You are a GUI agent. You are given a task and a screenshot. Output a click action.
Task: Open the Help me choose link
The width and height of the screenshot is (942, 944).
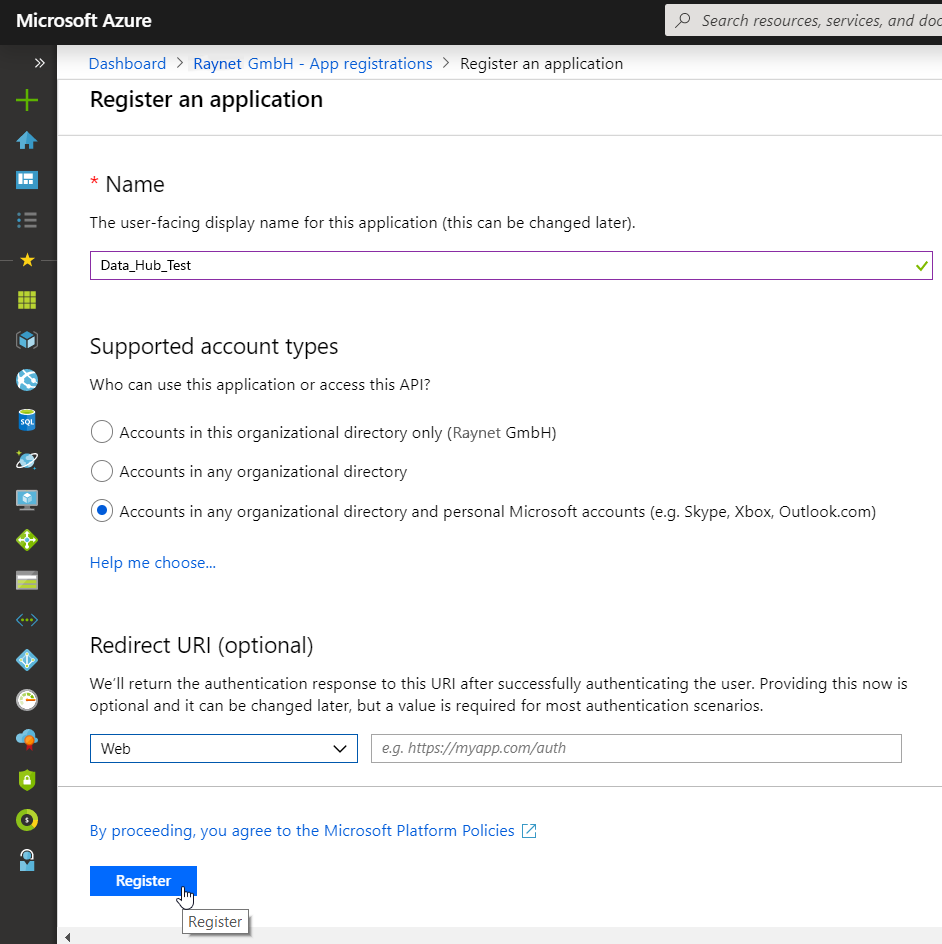(152, 562)
